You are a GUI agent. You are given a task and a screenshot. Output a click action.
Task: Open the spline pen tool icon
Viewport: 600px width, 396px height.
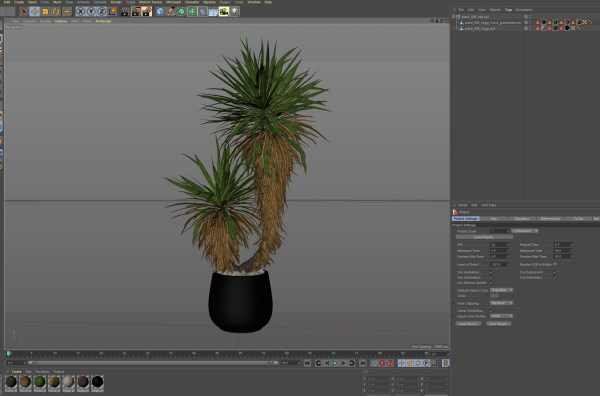tap(171, 11)
